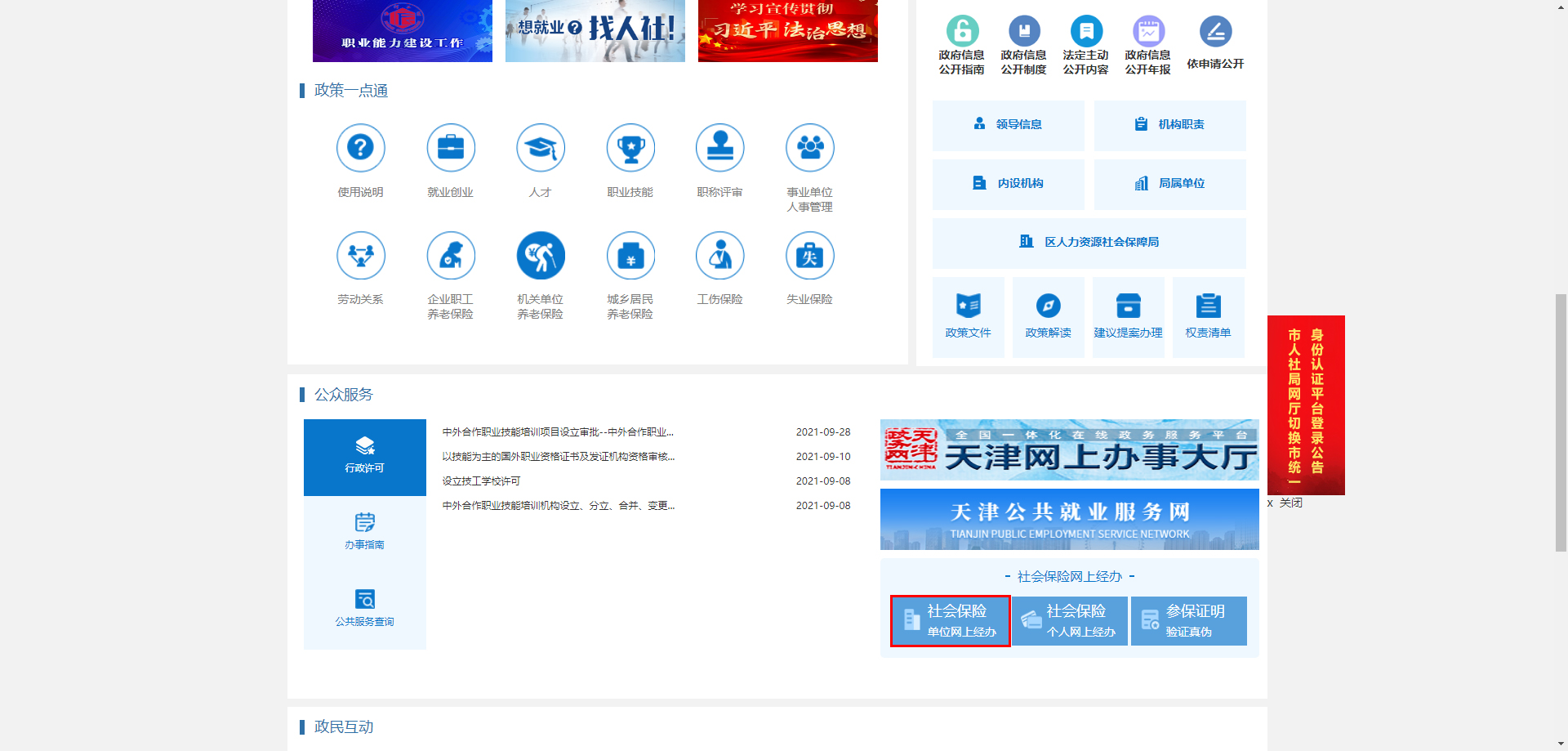Open 内设机构 button
This screenshot has width=1568, height=751.
tap(1009, 184)
